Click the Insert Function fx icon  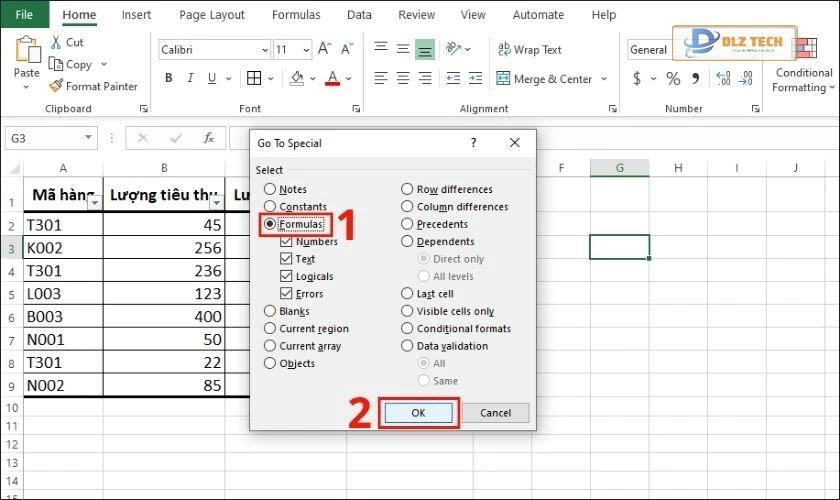pos(209,138)
